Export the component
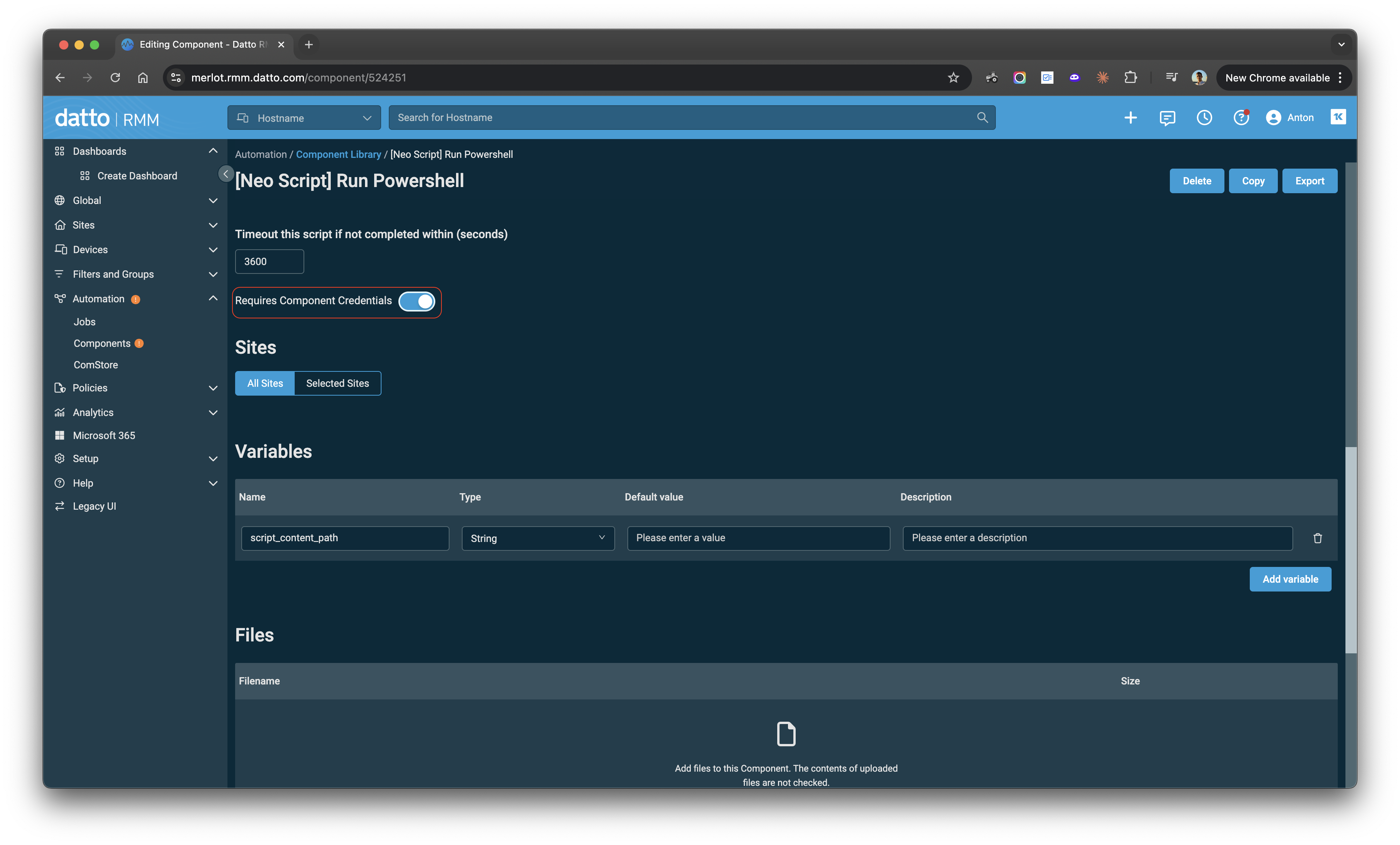This screenshot has height=845, width=1400. [x=1310, y=181]
